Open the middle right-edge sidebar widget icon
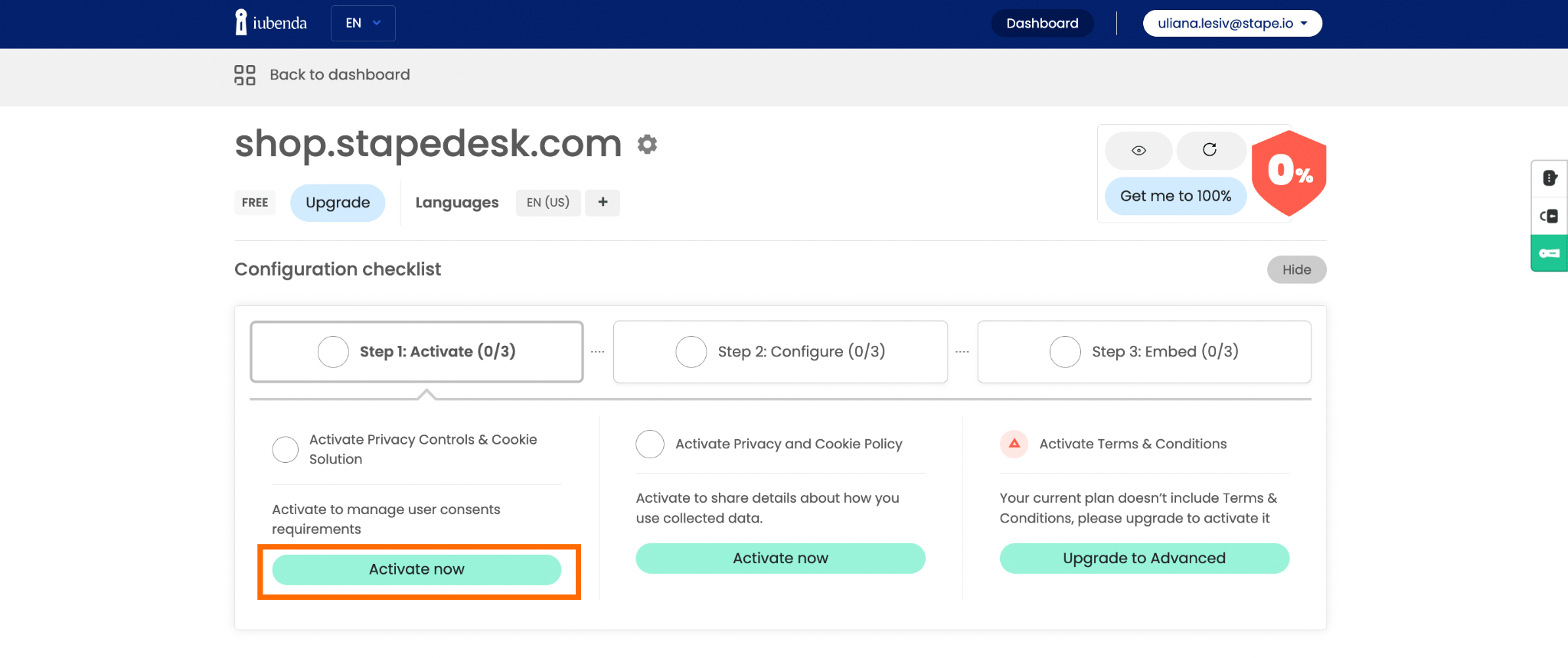1568x658 pixels. coord(1550,216)
